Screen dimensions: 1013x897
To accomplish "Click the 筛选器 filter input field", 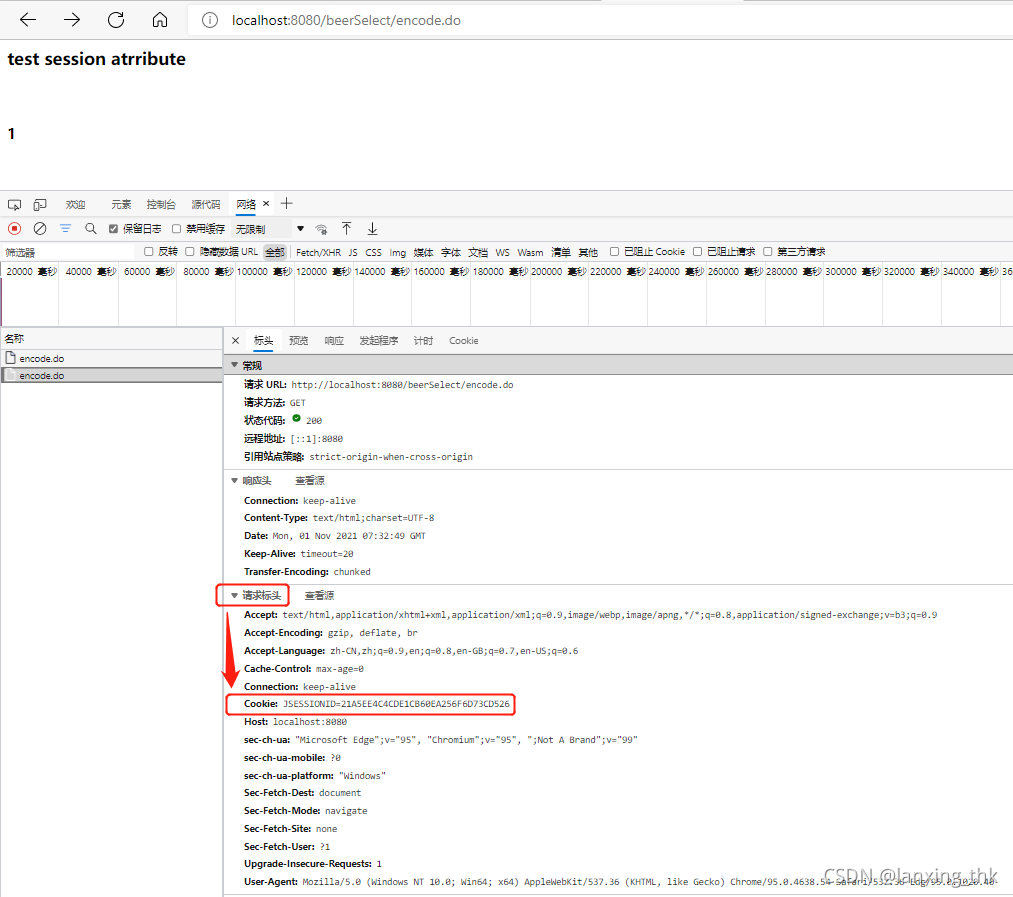I will point(68,252).
